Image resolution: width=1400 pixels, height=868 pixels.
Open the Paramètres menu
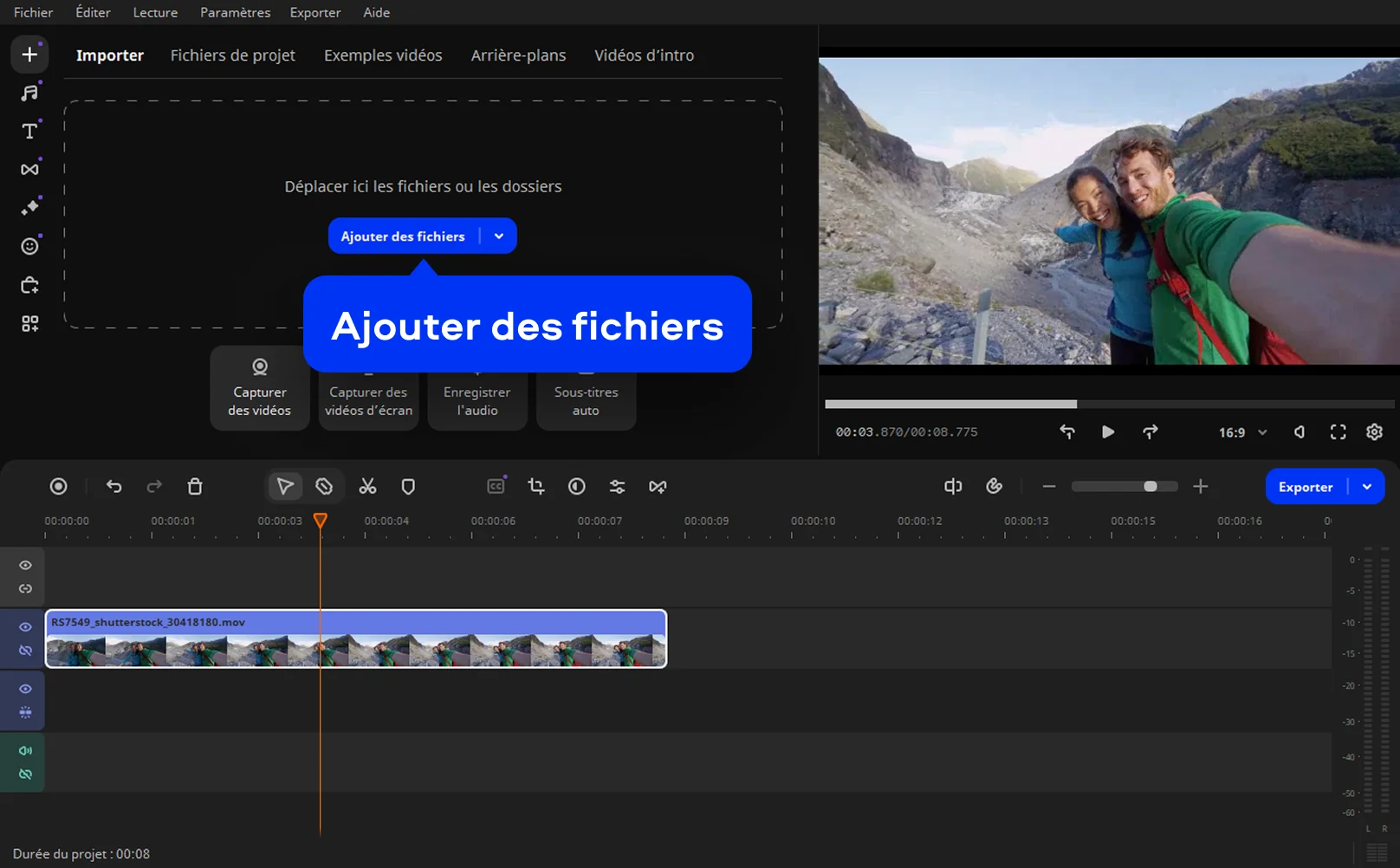click(x=235, y=12)
